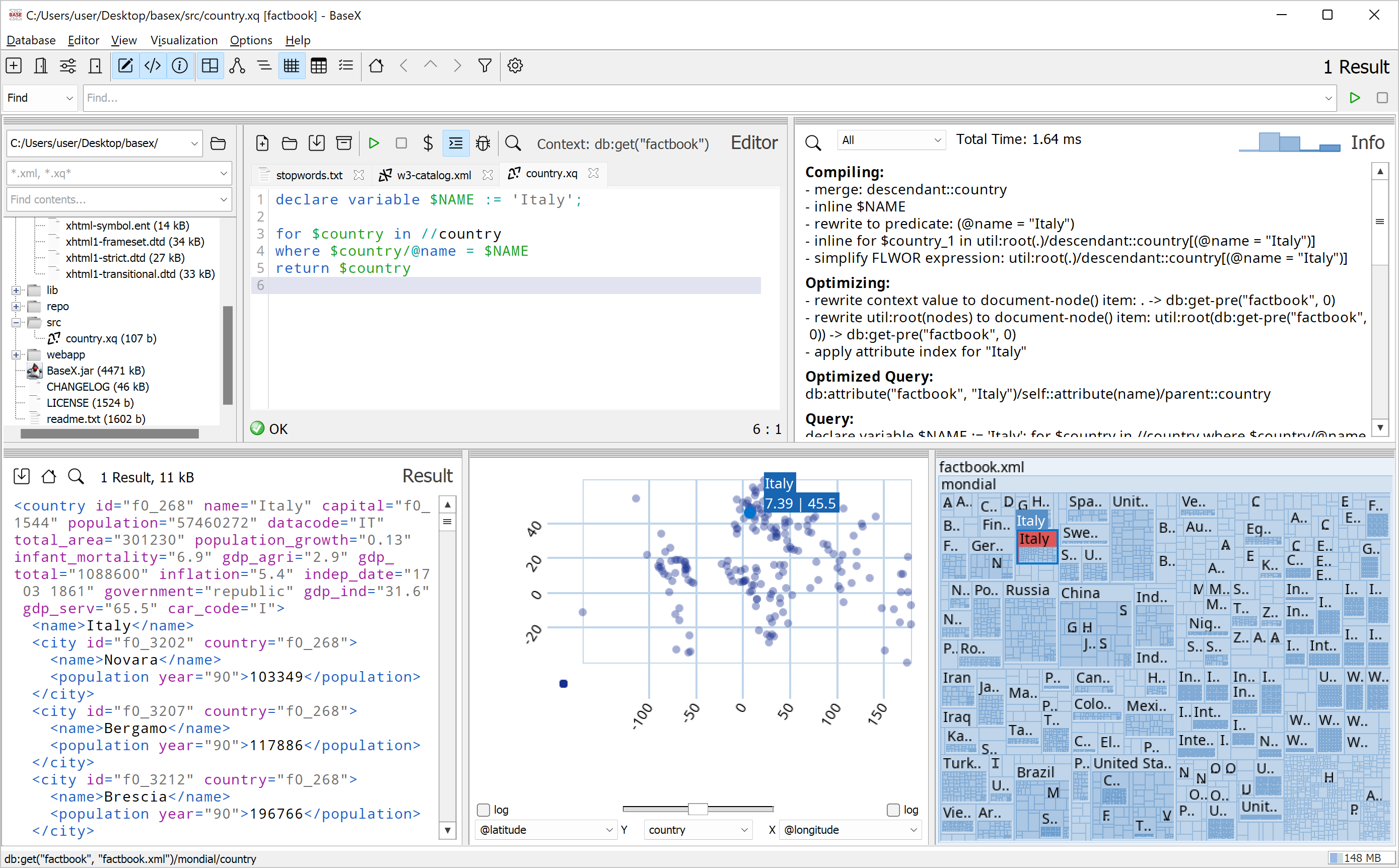This screenshot has width=1399, height=868.
Task: Click the stop square beside the Find bar
Action: coord(1382,98)
